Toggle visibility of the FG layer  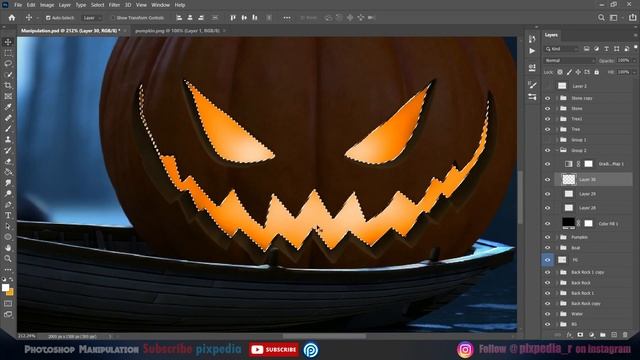[x=547, y=260]
